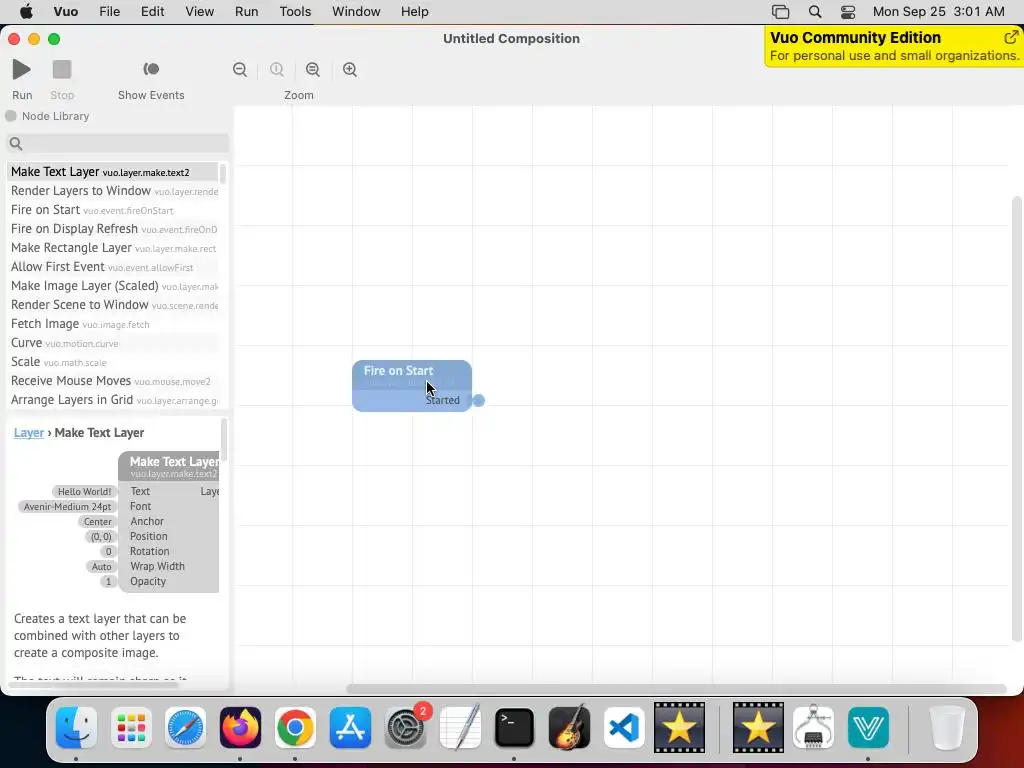Image resolution: width=1024 pixels, height=768 pixels.
Task: Open Terminal from the dock
Action: (515, 727)
